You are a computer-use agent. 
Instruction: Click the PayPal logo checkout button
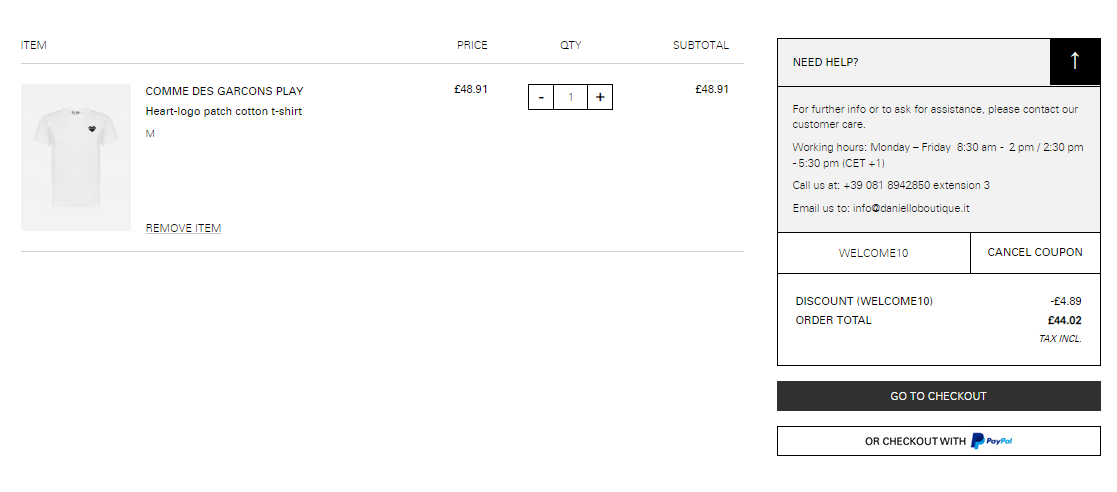[938, 441]
